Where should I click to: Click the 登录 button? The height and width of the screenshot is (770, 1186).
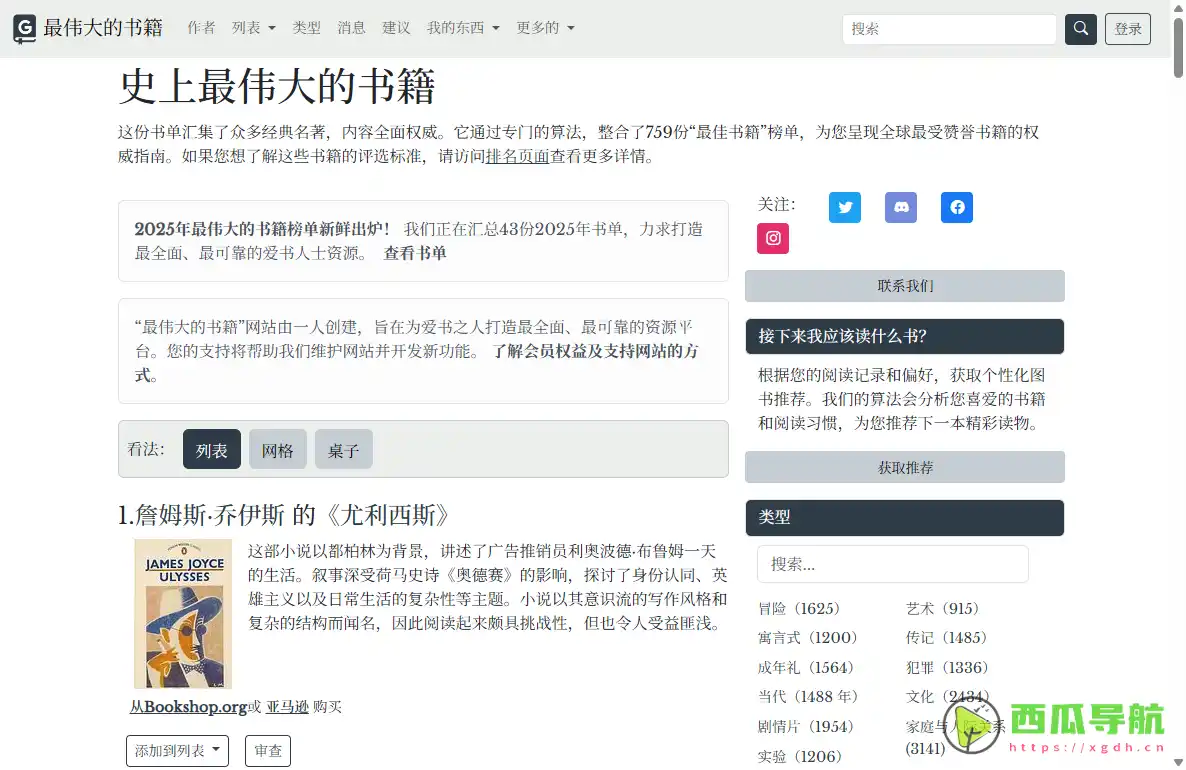tap(1128, 29)
